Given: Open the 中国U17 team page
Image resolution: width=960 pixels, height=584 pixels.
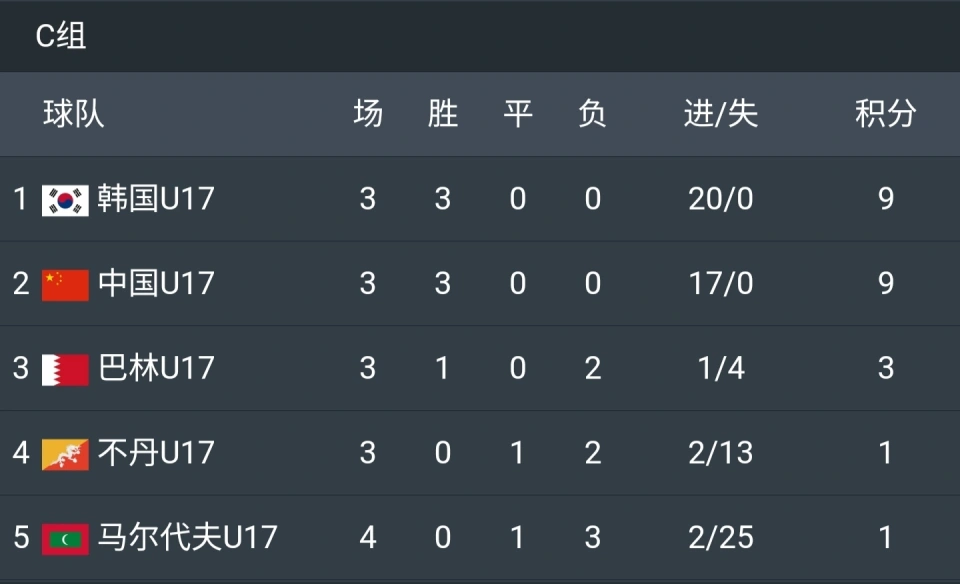Looking at the screenshot, I should pyautogui.click(x=156, y=283).
